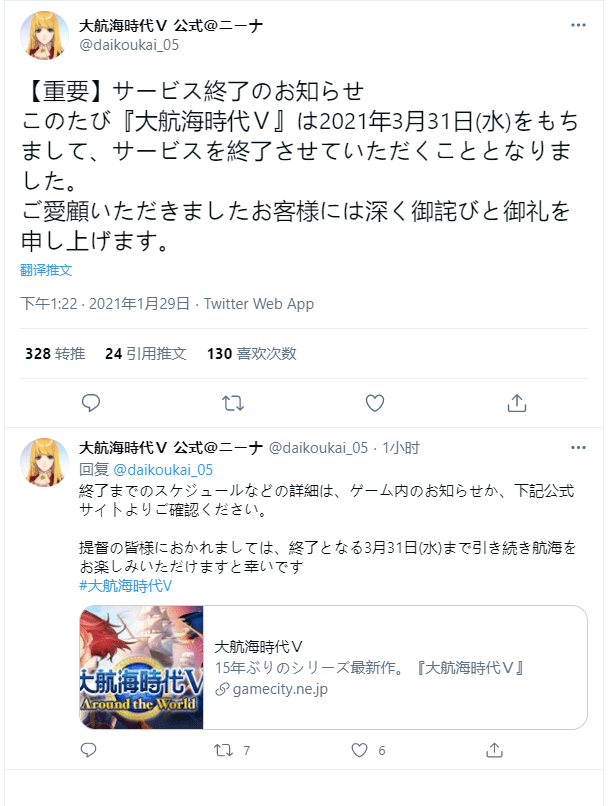
Task: Click the Twitter Web App source link
Action: pyautogui.click(x=259, y=304)
